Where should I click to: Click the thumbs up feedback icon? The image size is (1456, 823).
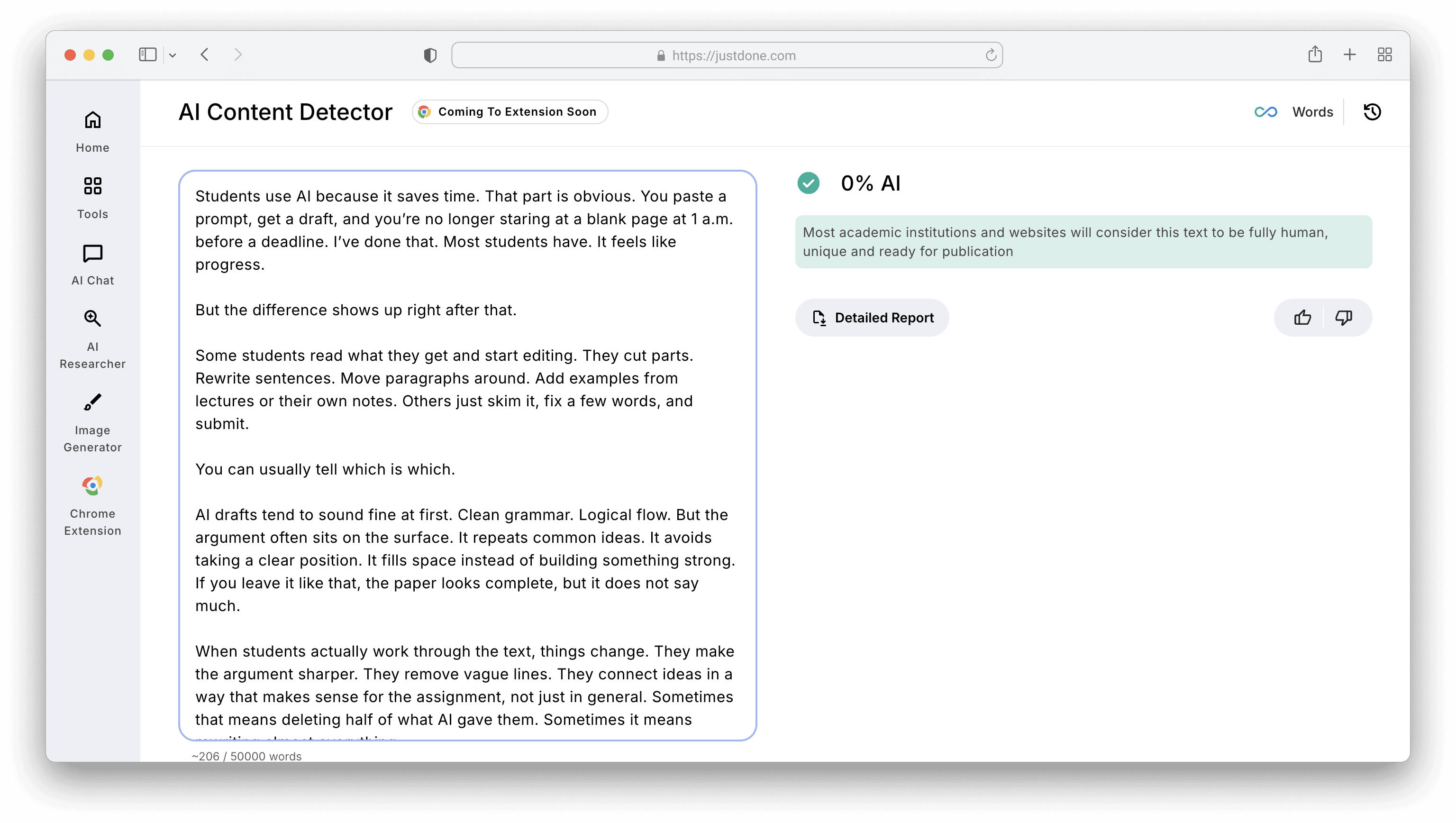(x=1302, y=318)
